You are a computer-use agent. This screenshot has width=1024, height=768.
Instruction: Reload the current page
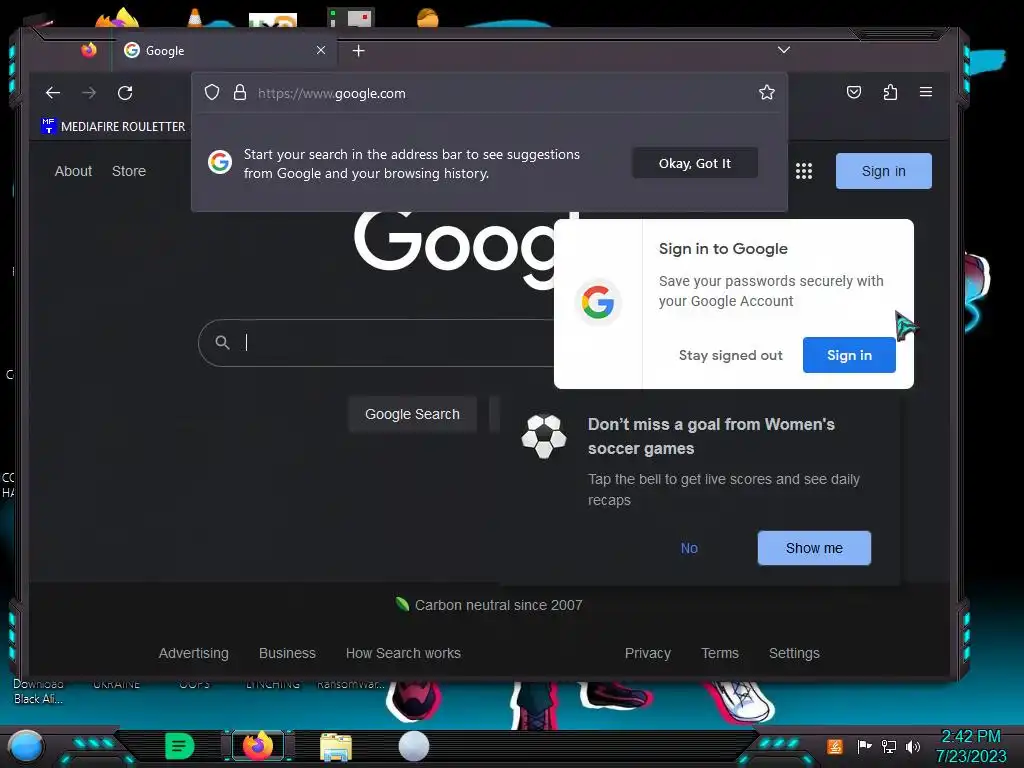[x=125, y=93]
